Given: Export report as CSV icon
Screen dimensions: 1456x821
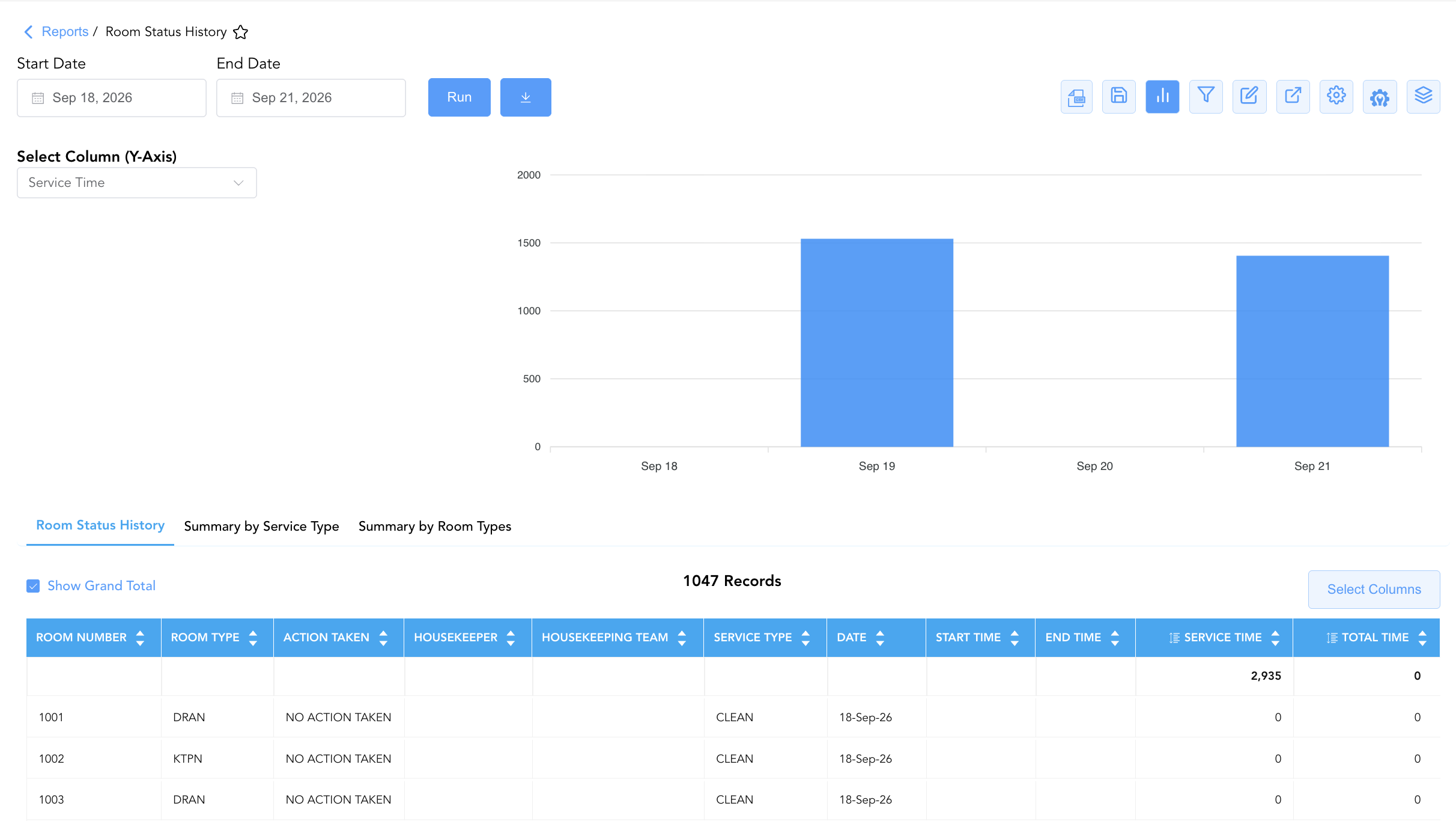Looking at the screenshot, I should [1076, 97].
